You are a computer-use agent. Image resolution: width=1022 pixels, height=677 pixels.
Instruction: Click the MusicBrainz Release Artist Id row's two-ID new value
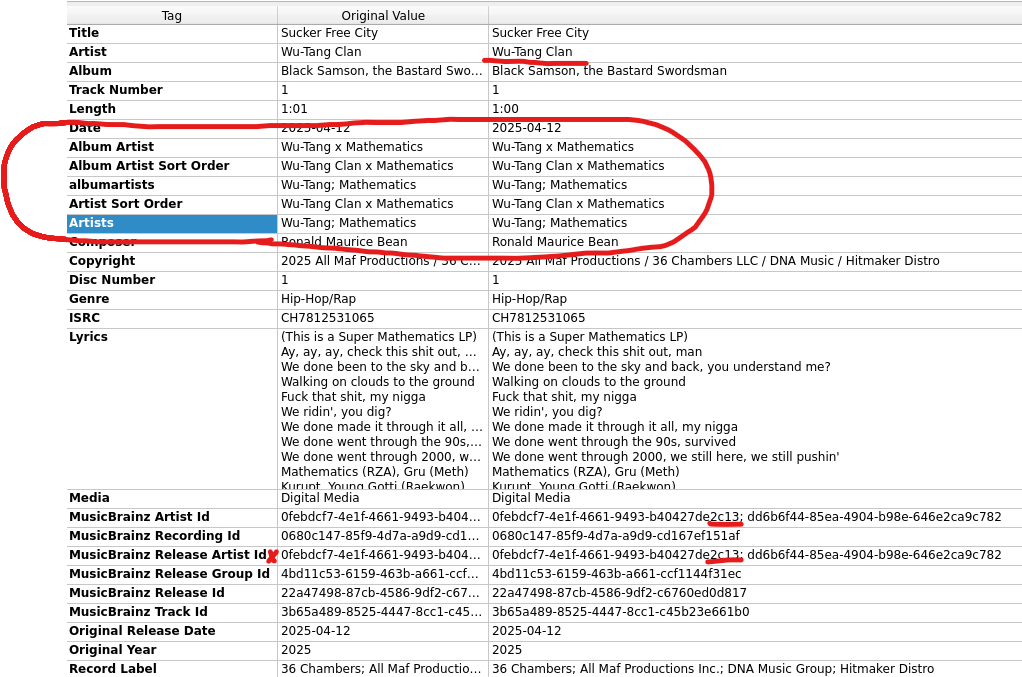point(746,555)
